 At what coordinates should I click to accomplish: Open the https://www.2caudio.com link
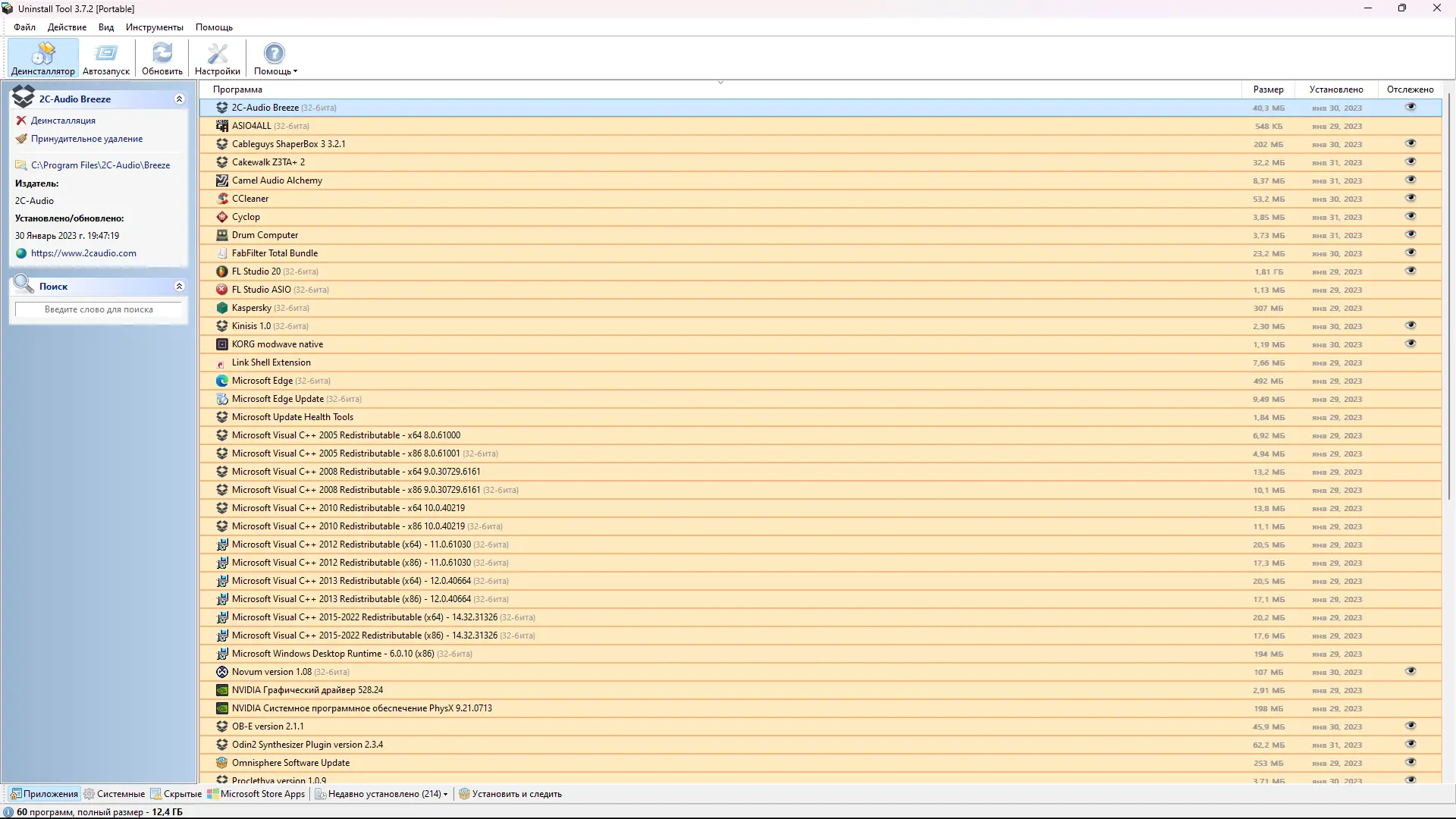83,253
